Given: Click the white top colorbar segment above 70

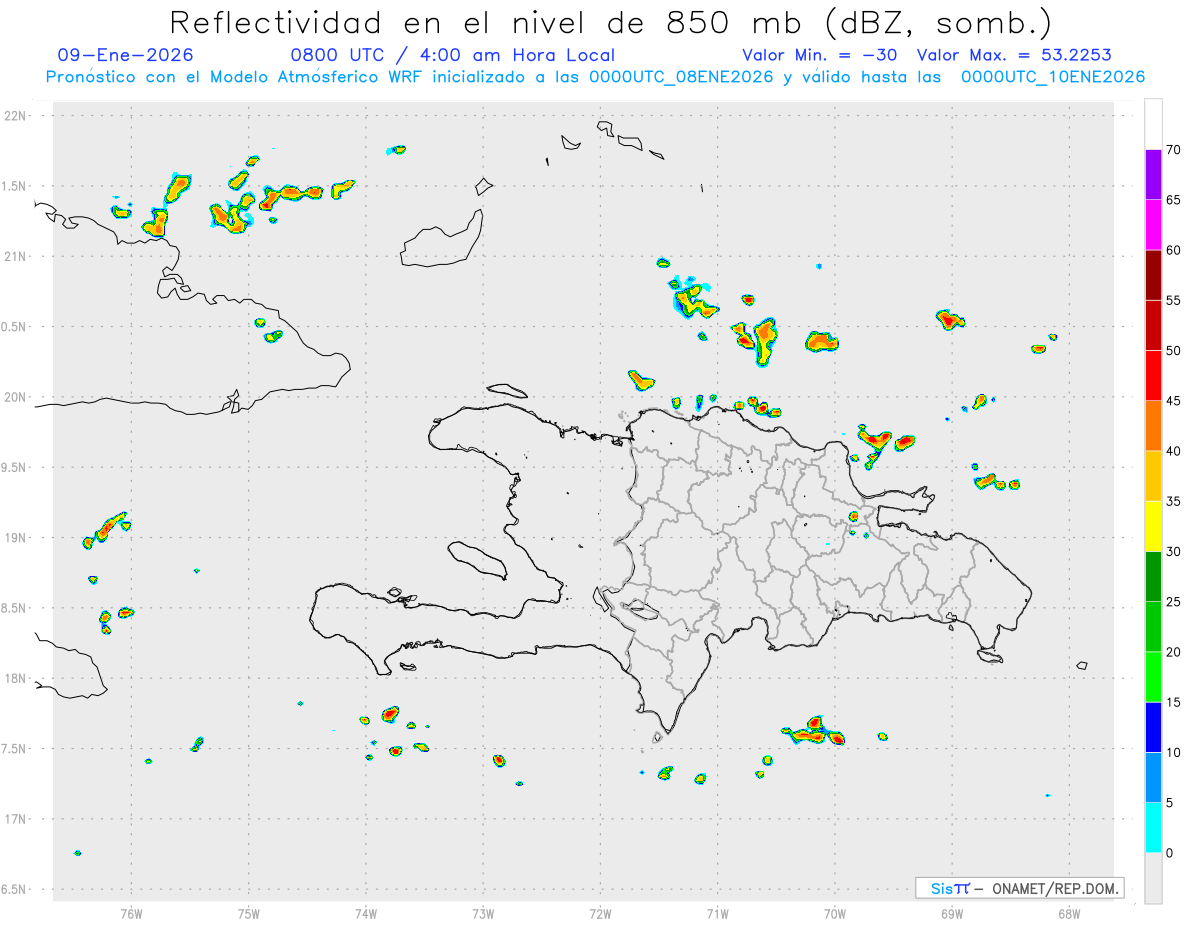Looking at the screenshot, I should [x=1153, y=125].
